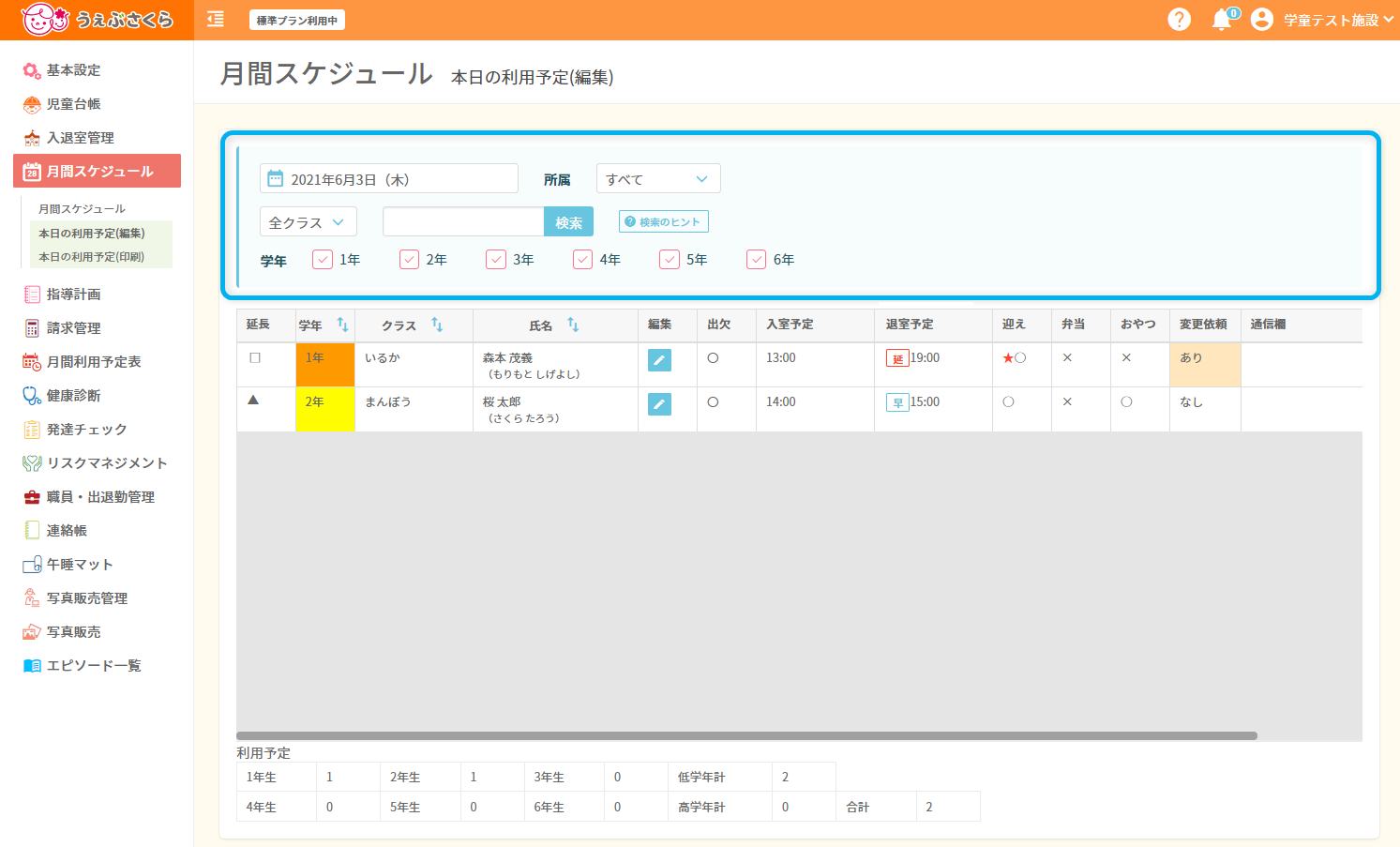1400x847 pixels.
Task: Open 請求管理 in the sidebar
Action: click(73, 328)
